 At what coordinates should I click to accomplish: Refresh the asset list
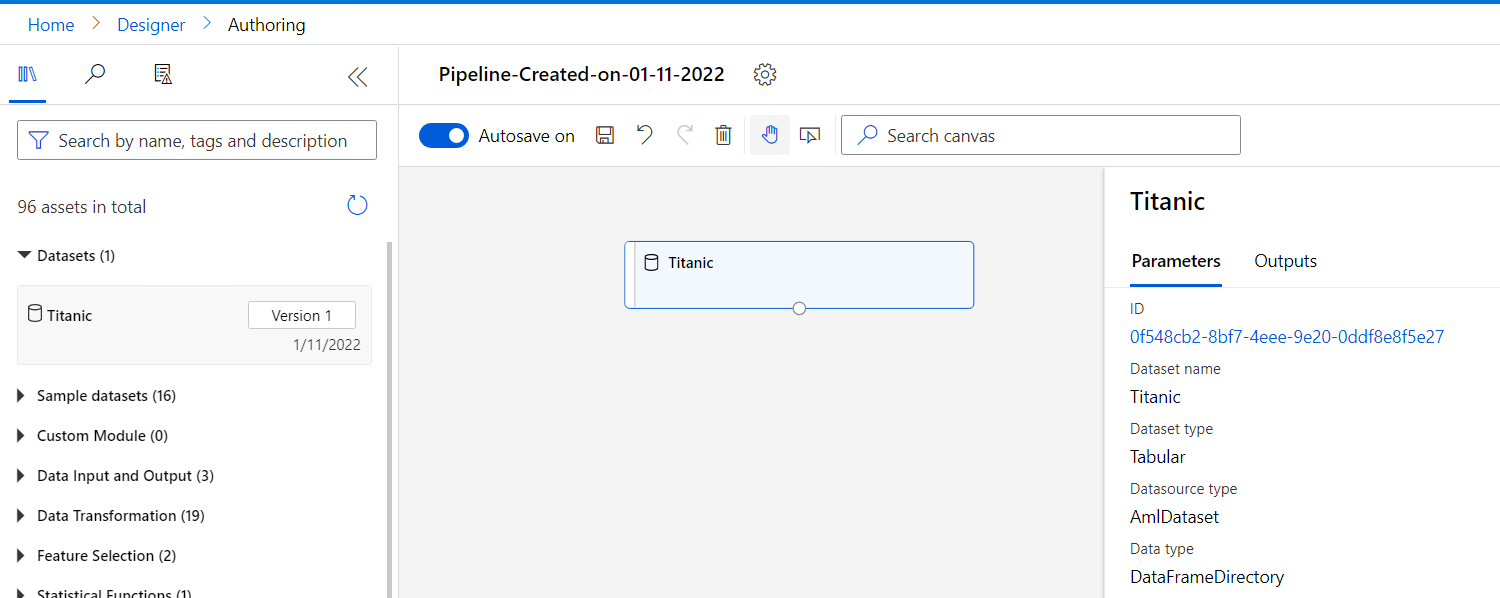[x=357, y=206]
